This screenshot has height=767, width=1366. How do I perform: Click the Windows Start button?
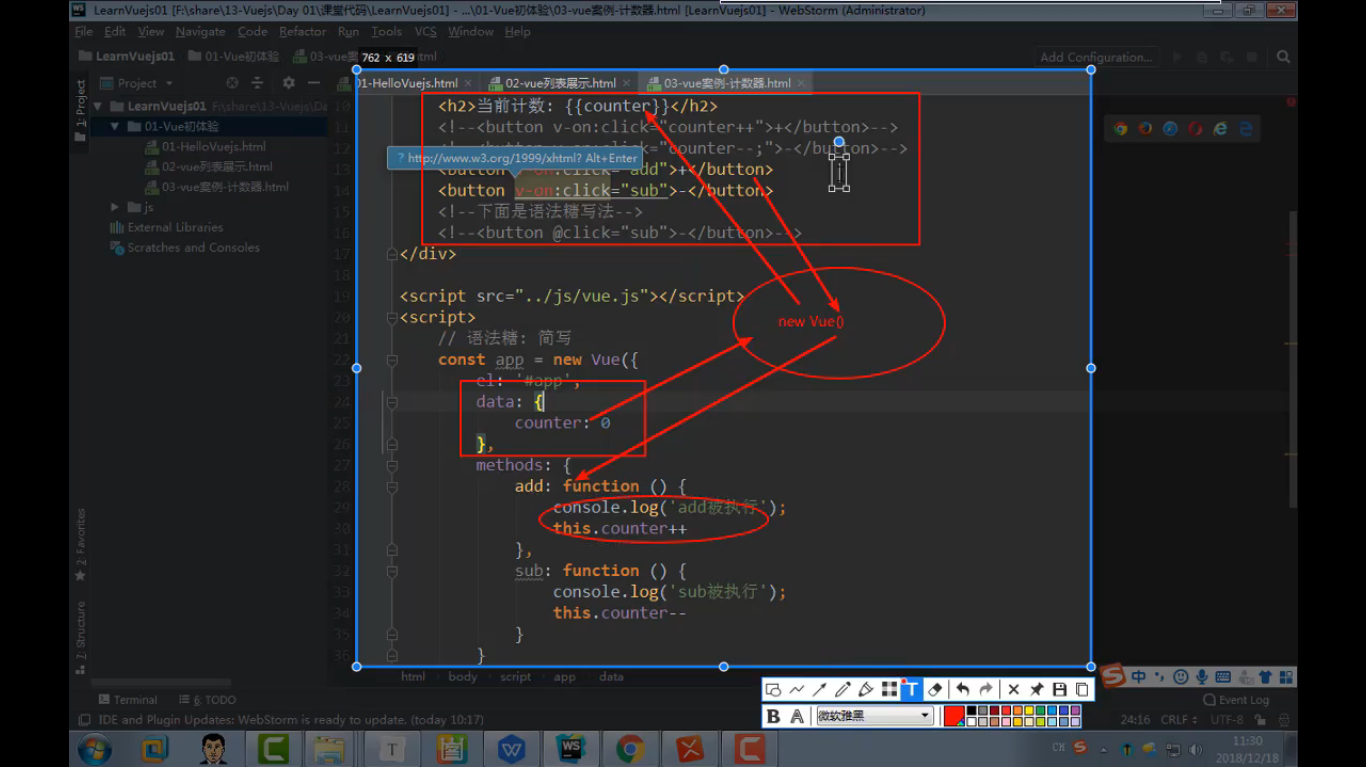click(x=95, y=748)
